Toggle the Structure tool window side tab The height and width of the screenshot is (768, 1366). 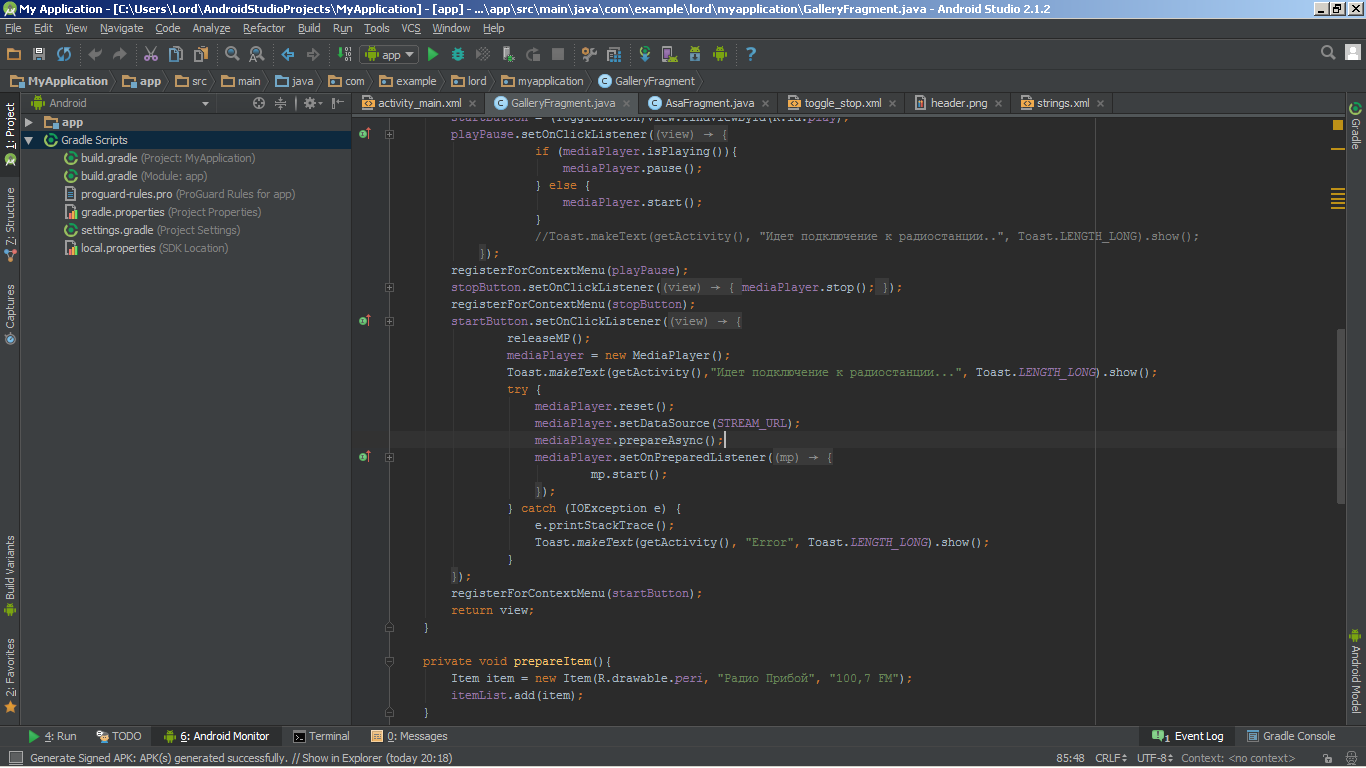click(10, 224)
